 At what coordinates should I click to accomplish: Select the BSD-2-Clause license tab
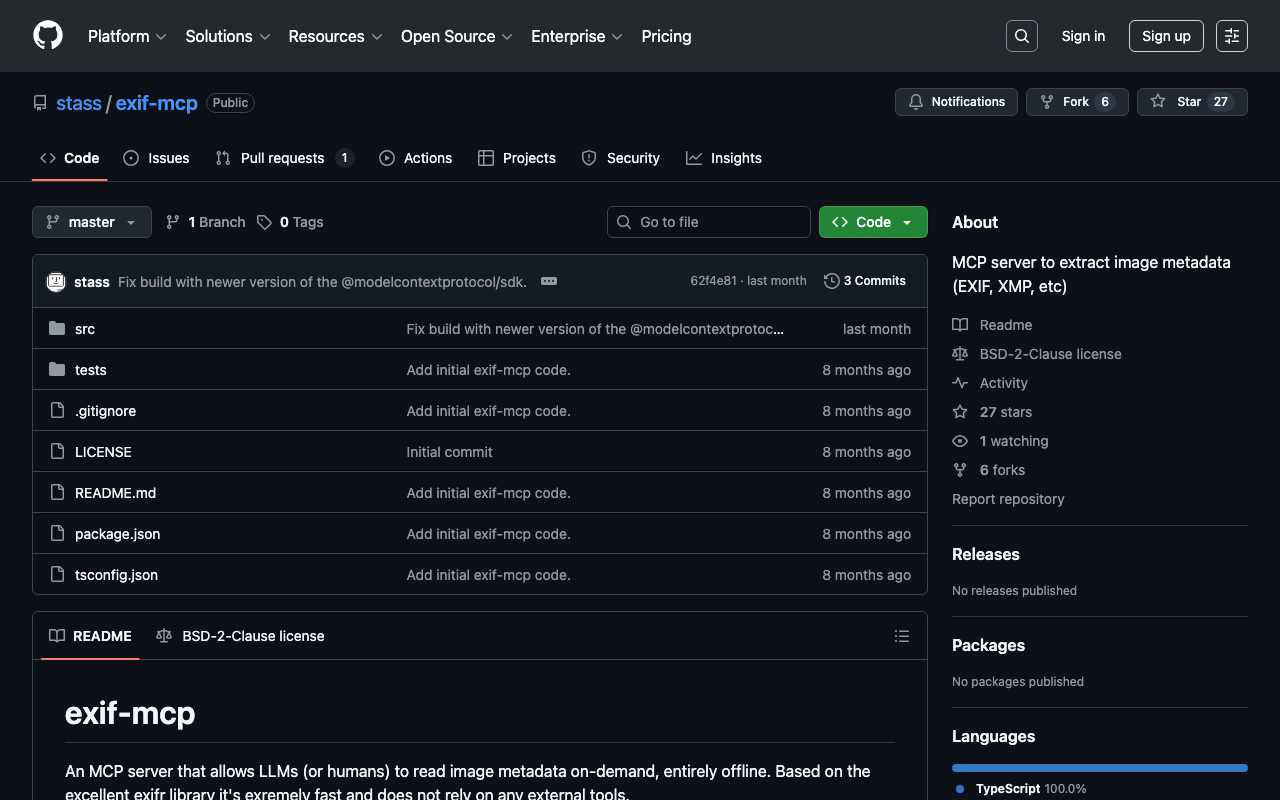tap(241, 636)
